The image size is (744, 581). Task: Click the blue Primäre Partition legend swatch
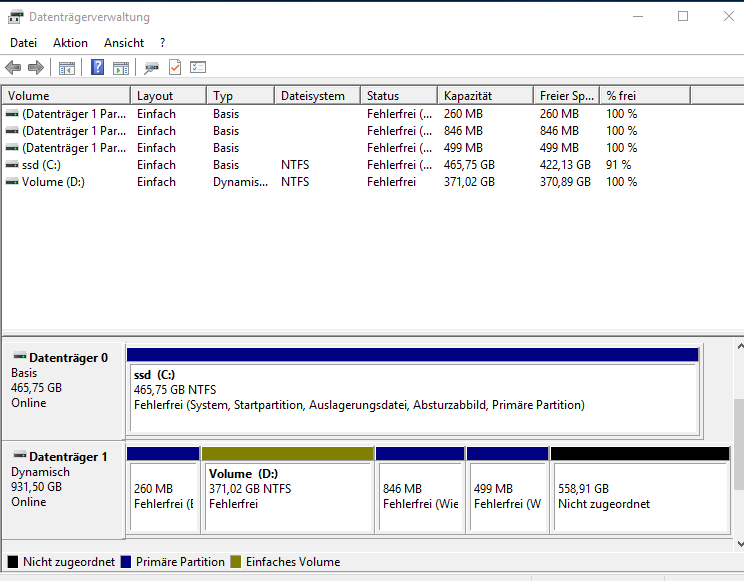[x=126, y=562]
